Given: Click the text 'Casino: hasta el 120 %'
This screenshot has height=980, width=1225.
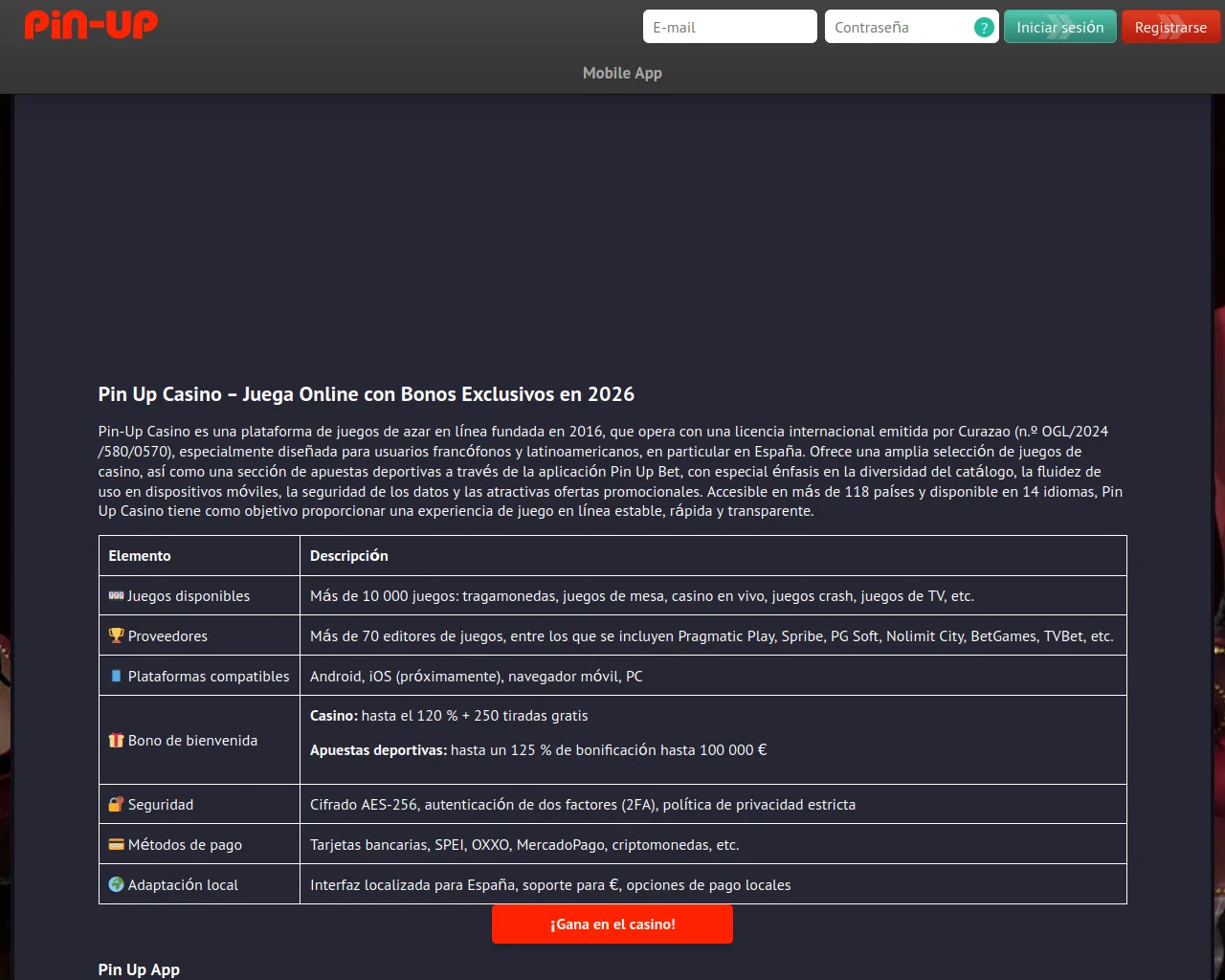Looking at the screenshot, I should click(x=384, y=716).
